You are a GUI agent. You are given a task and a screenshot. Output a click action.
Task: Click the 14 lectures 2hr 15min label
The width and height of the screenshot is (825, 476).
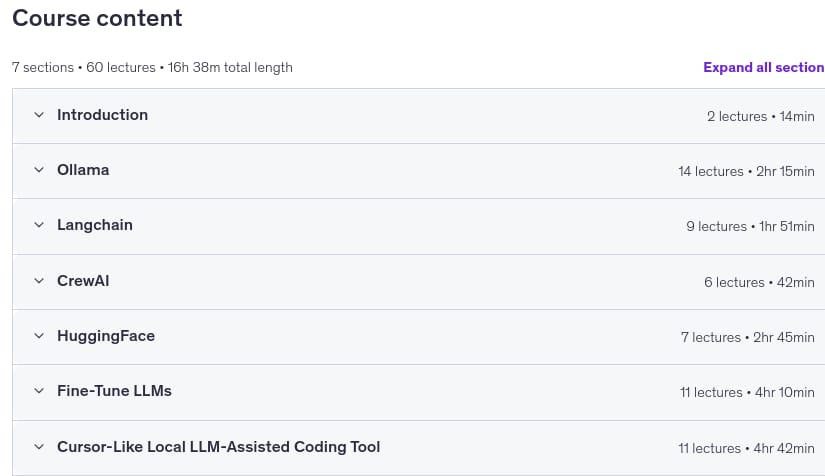click(746, 171)
